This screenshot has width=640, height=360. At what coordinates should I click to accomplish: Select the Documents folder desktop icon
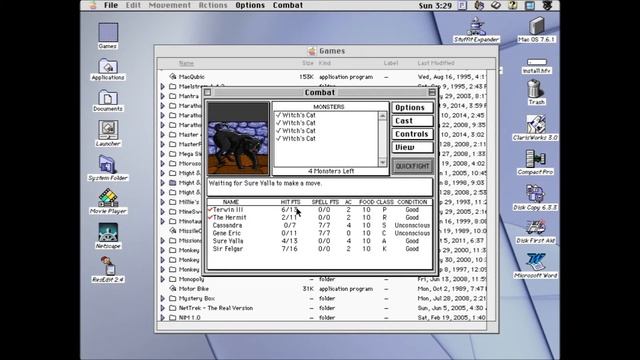tap(108, 98)
